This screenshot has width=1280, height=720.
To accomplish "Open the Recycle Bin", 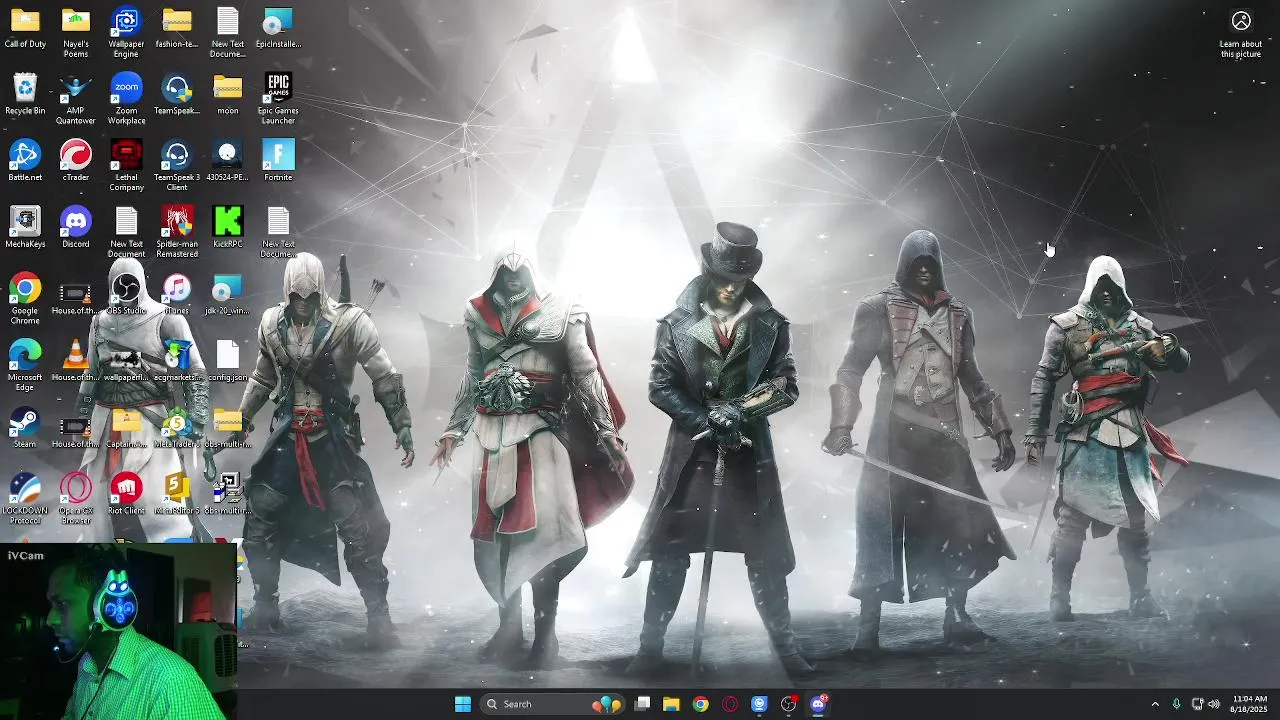I will (x=25, y=94).
